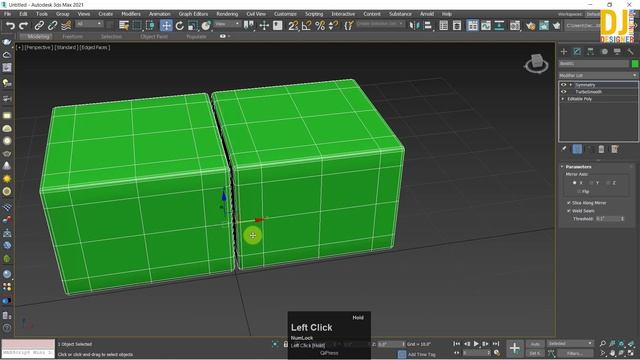Open the Scene Explorer toggle icon

pyautogui.click(x=444, y=26)
